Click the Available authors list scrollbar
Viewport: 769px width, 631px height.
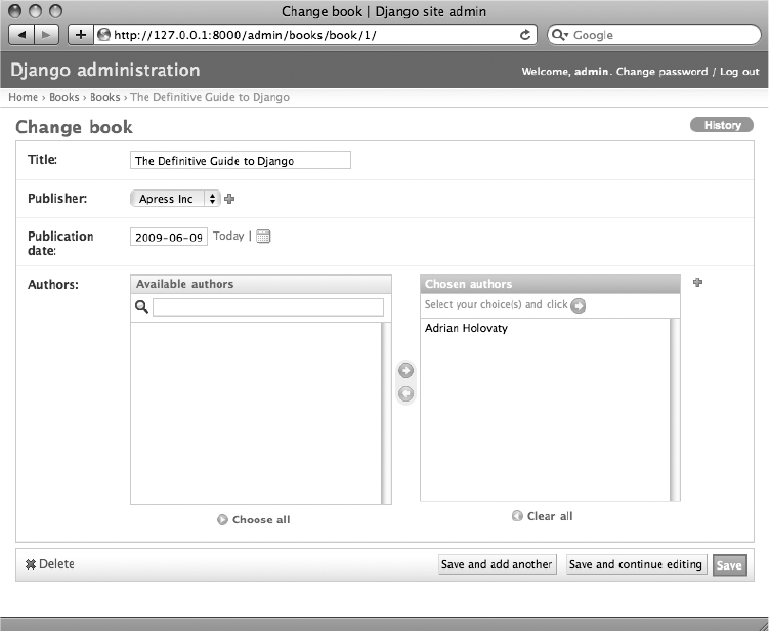tap(386, 413)
